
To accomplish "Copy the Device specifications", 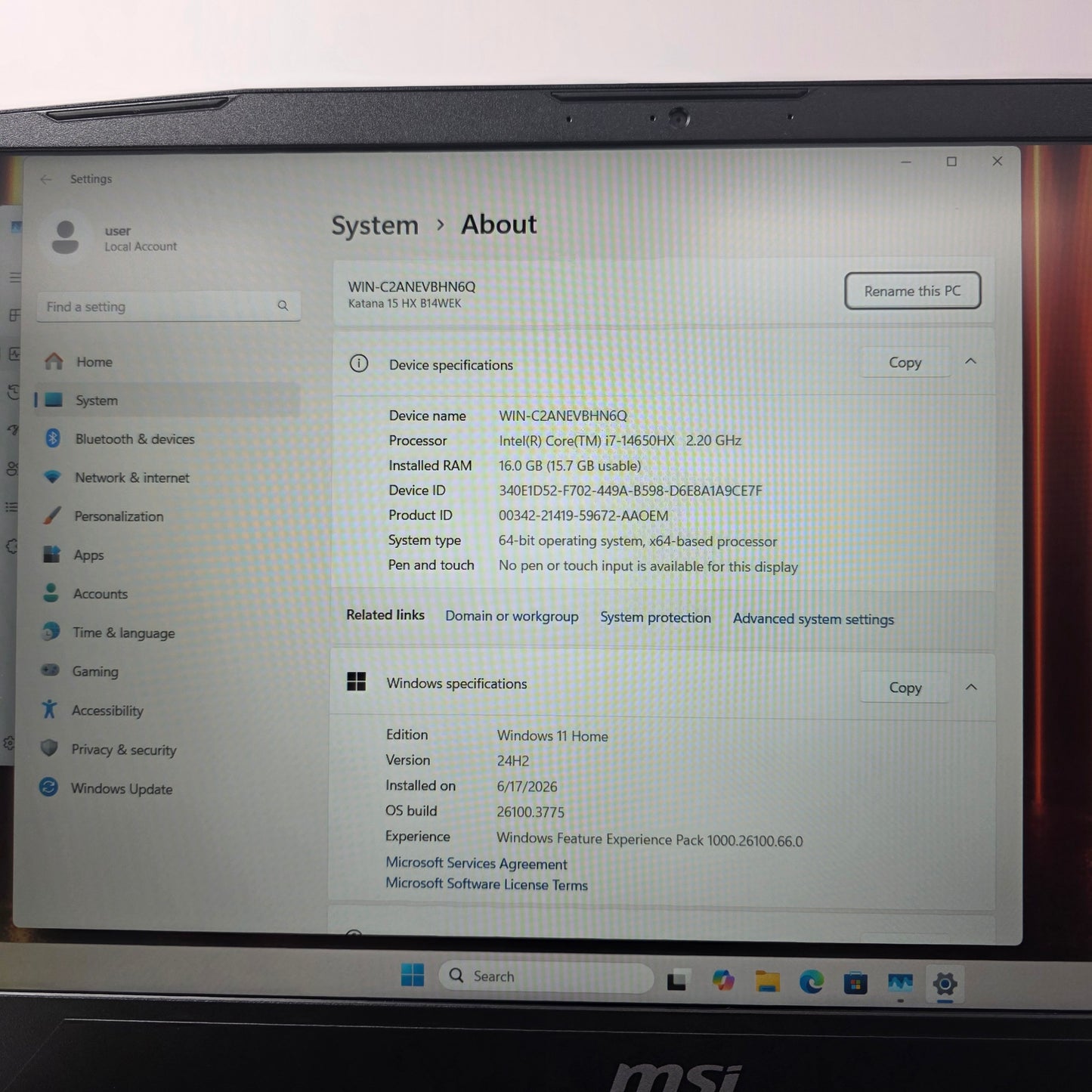I will point(905,363).
